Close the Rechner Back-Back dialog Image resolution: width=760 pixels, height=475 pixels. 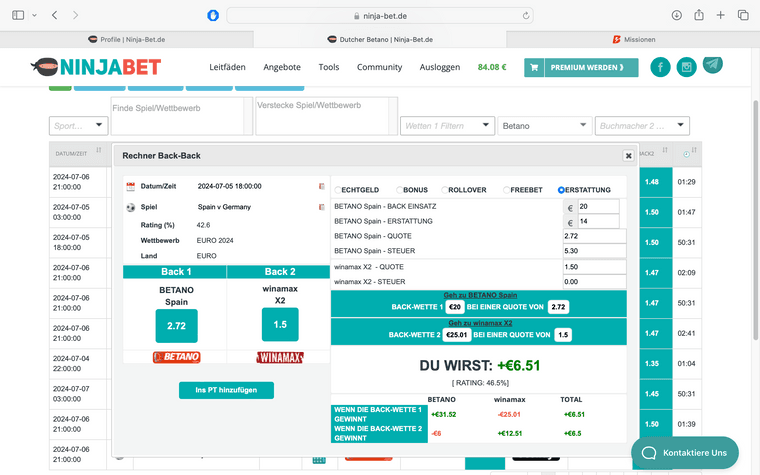coord(629,156)
